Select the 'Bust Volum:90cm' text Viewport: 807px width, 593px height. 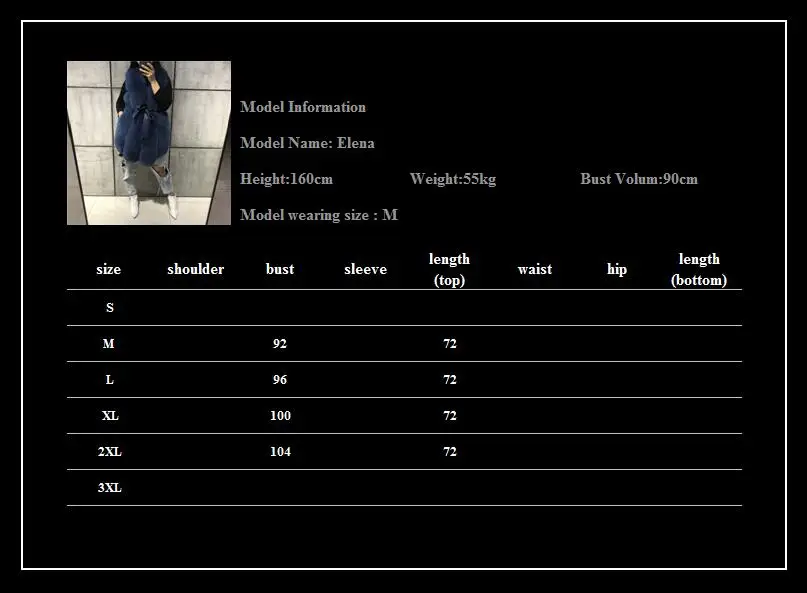[x=639, y=179]
